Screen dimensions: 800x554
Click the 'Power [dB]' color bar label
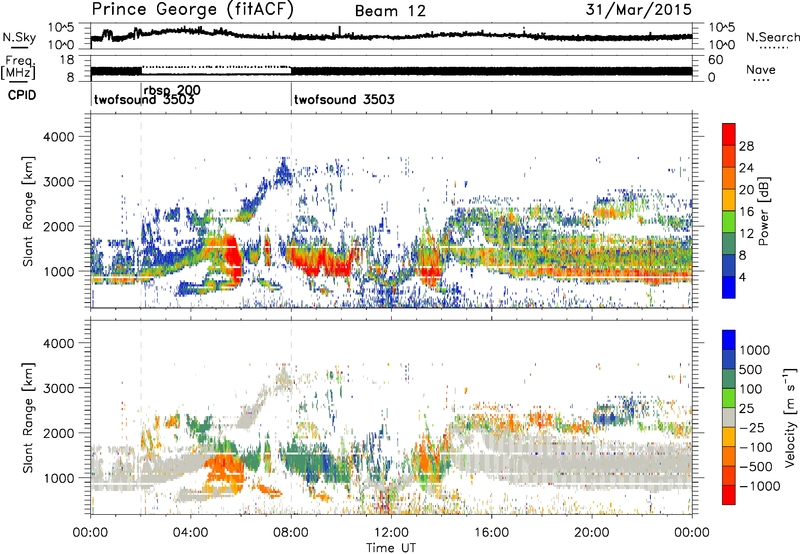(764, 211)
